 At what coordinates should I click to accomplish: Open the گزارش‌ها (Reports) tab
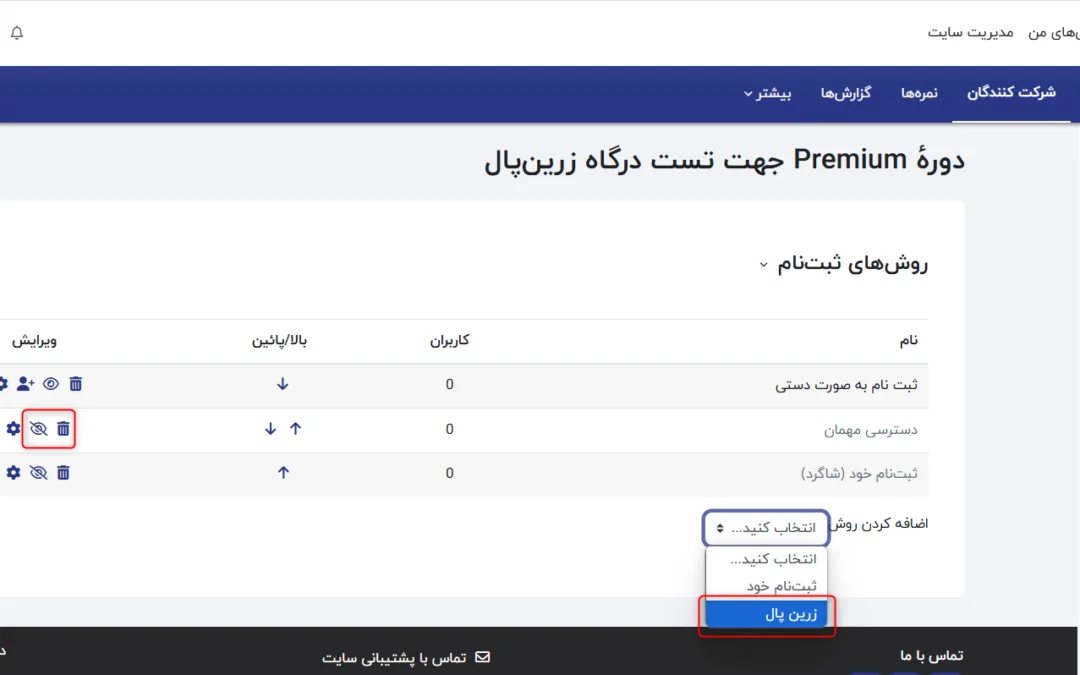pyautogui.click(x=846, y=93)
